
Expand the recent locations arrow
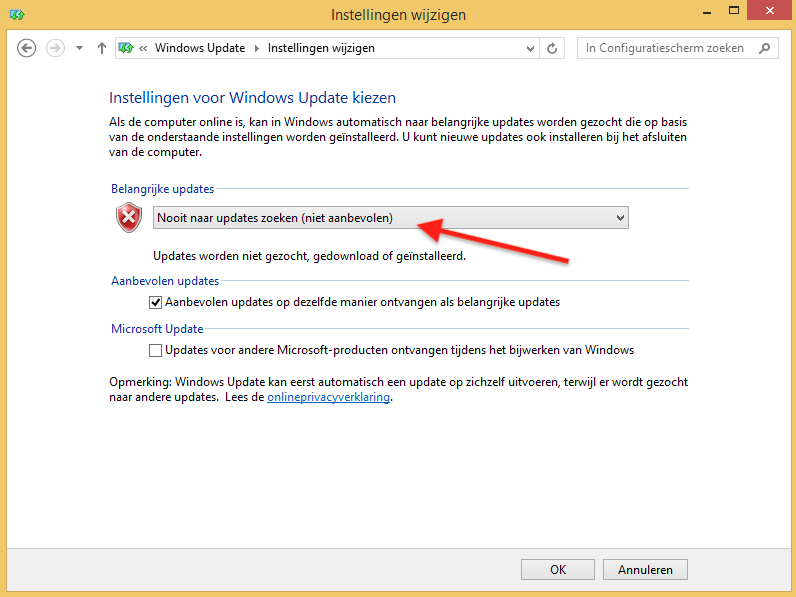coord(79,48)
